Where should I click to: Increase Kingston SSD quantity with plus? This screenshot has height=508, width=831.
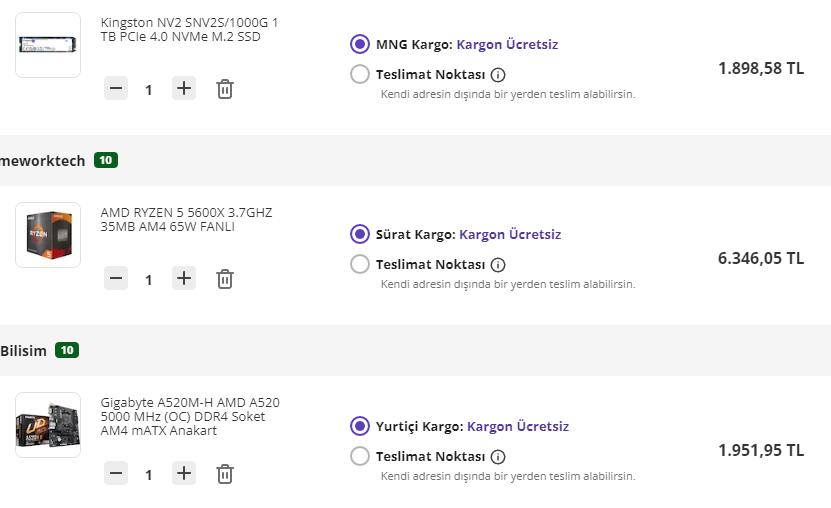tap(184, 89)
